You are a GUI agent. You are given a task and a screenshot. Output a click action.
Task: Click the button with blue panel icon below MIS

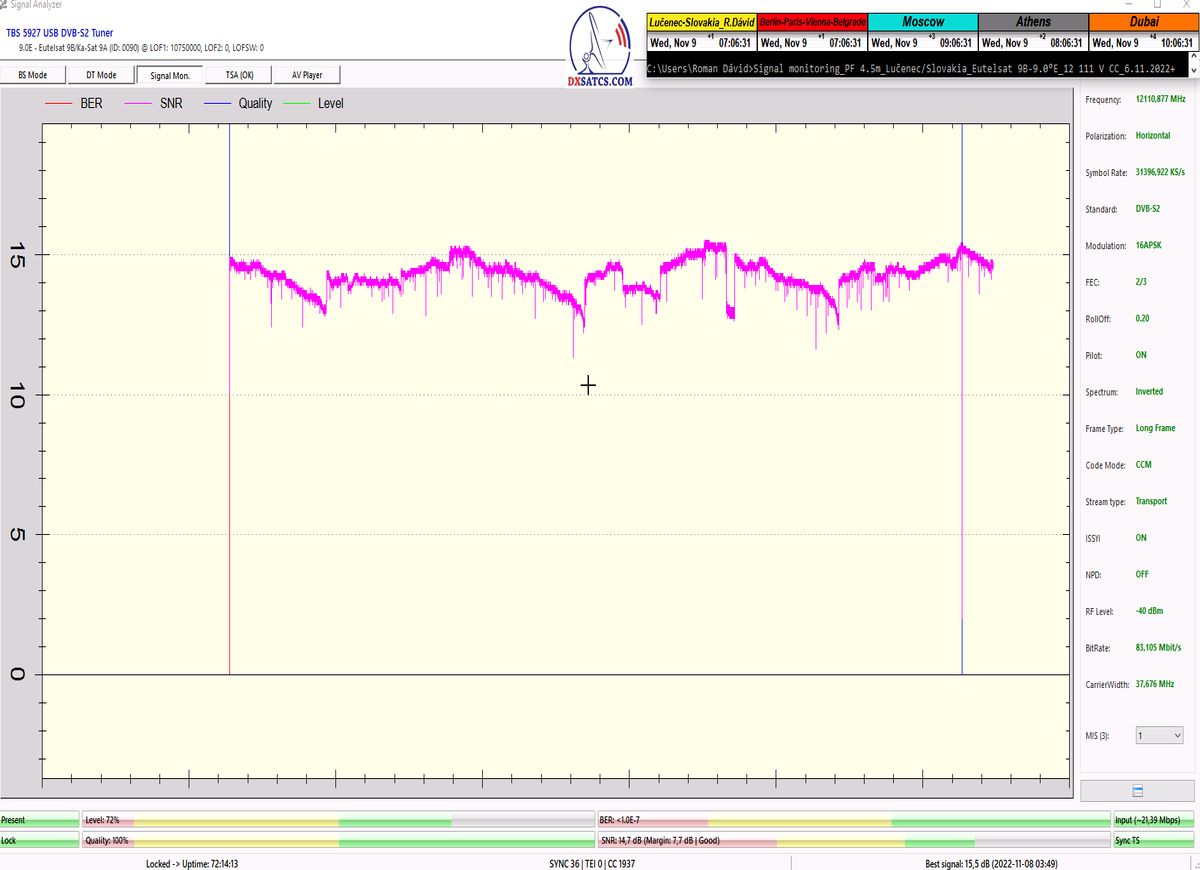point(1137,790)
